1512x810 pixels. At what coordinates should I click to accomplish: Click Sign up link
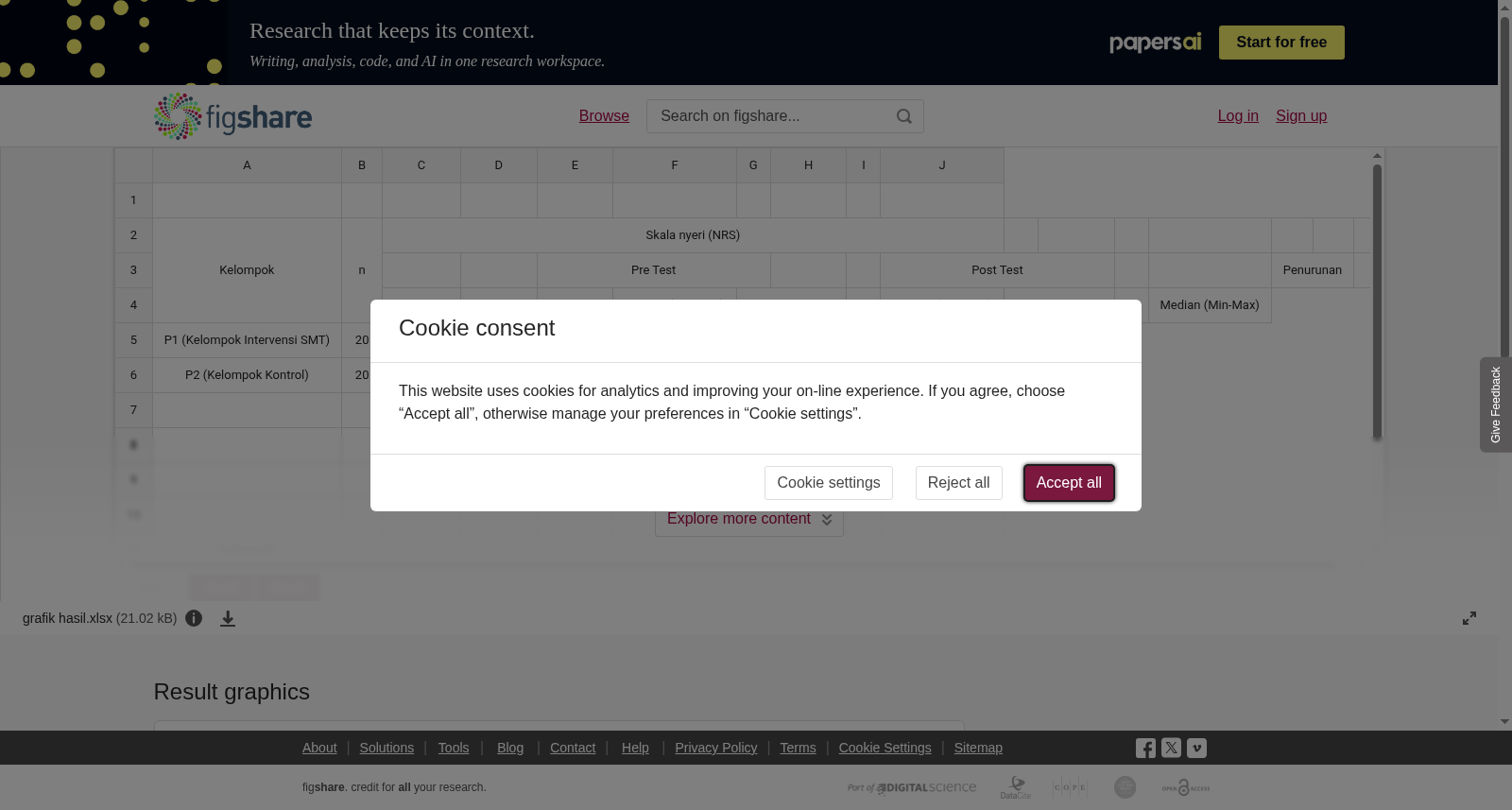click(1301, 116)
